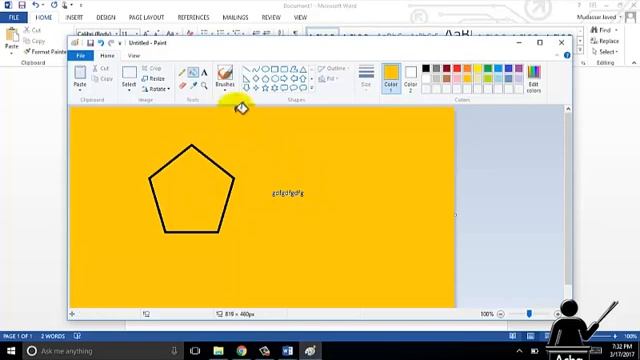This screenshot has width=640, height=360.
Task: Select the Fill with color bucket tool
Action: pyautogui.click(x=193, y=73)
